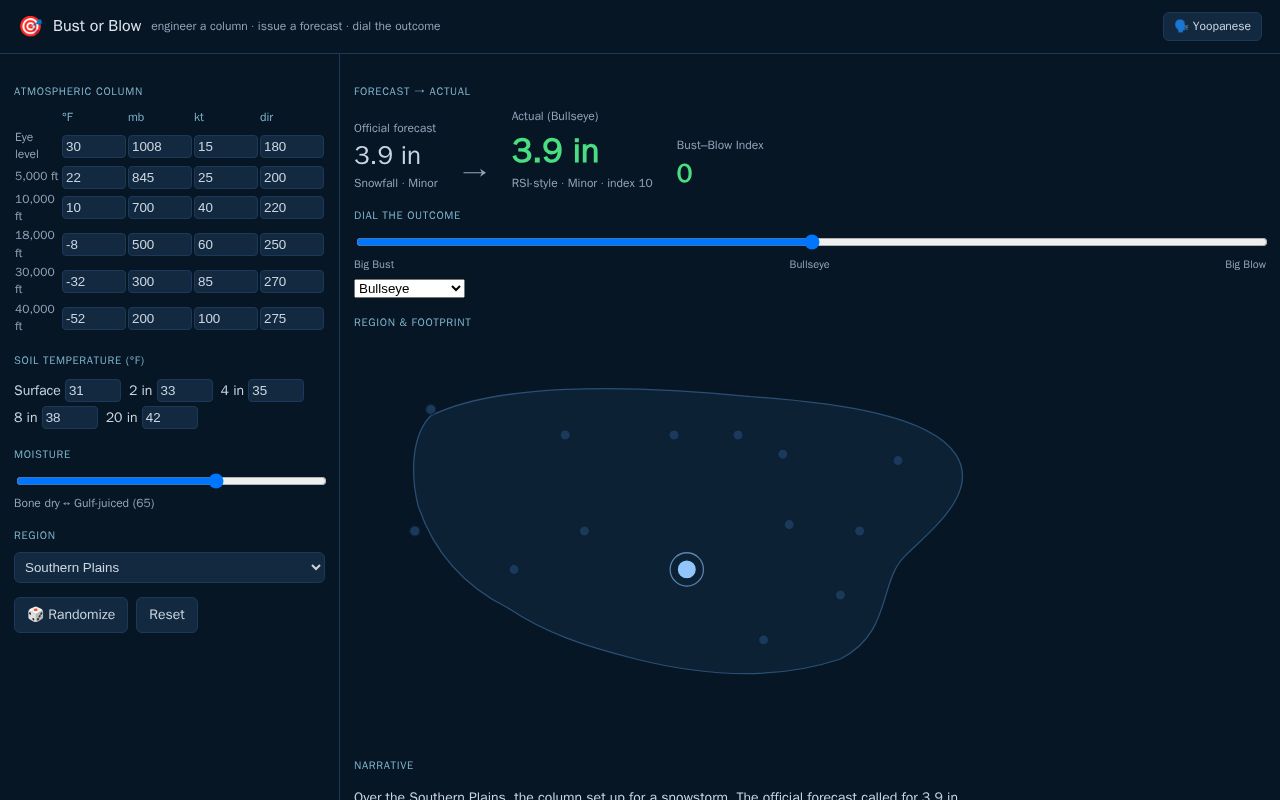The width and height of the screenshot is (1280, 800).
Task: Click the highlighted bullseye marker on the map
Action: coord(687,569)
